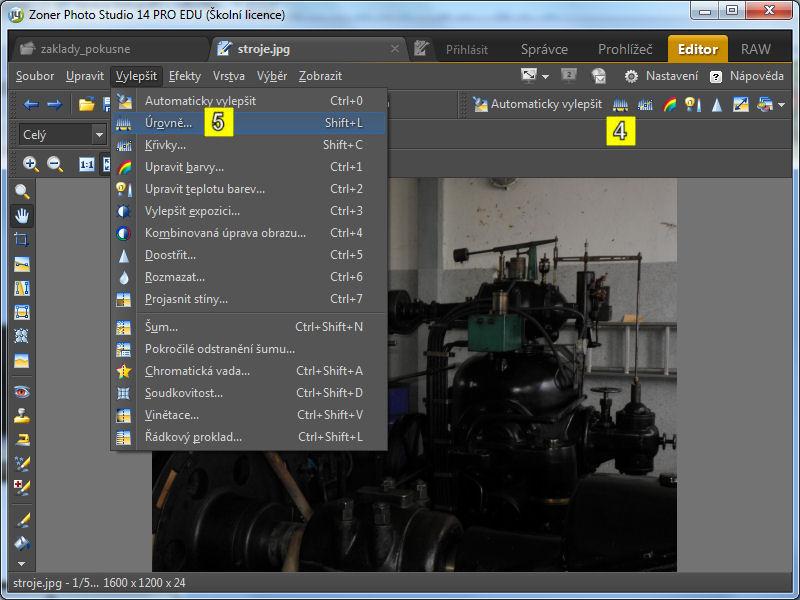Screen dimensions: 800x600
Task: Close the stroje.jpg tab
Action: pyautogui.click(x=395, y=48)
